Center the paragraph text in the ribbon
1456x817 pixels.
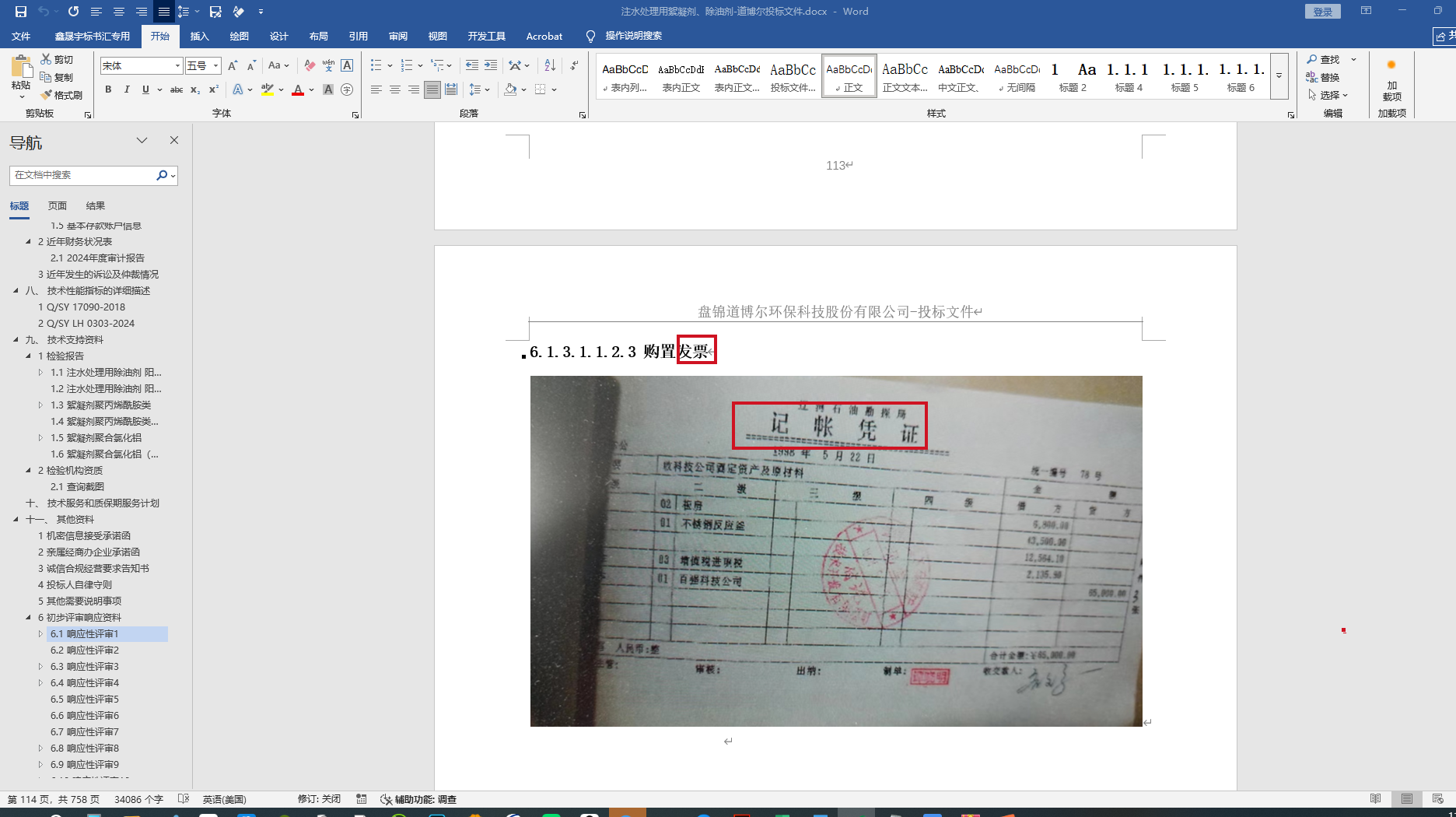pyautogui.click(x=395, y=89)
